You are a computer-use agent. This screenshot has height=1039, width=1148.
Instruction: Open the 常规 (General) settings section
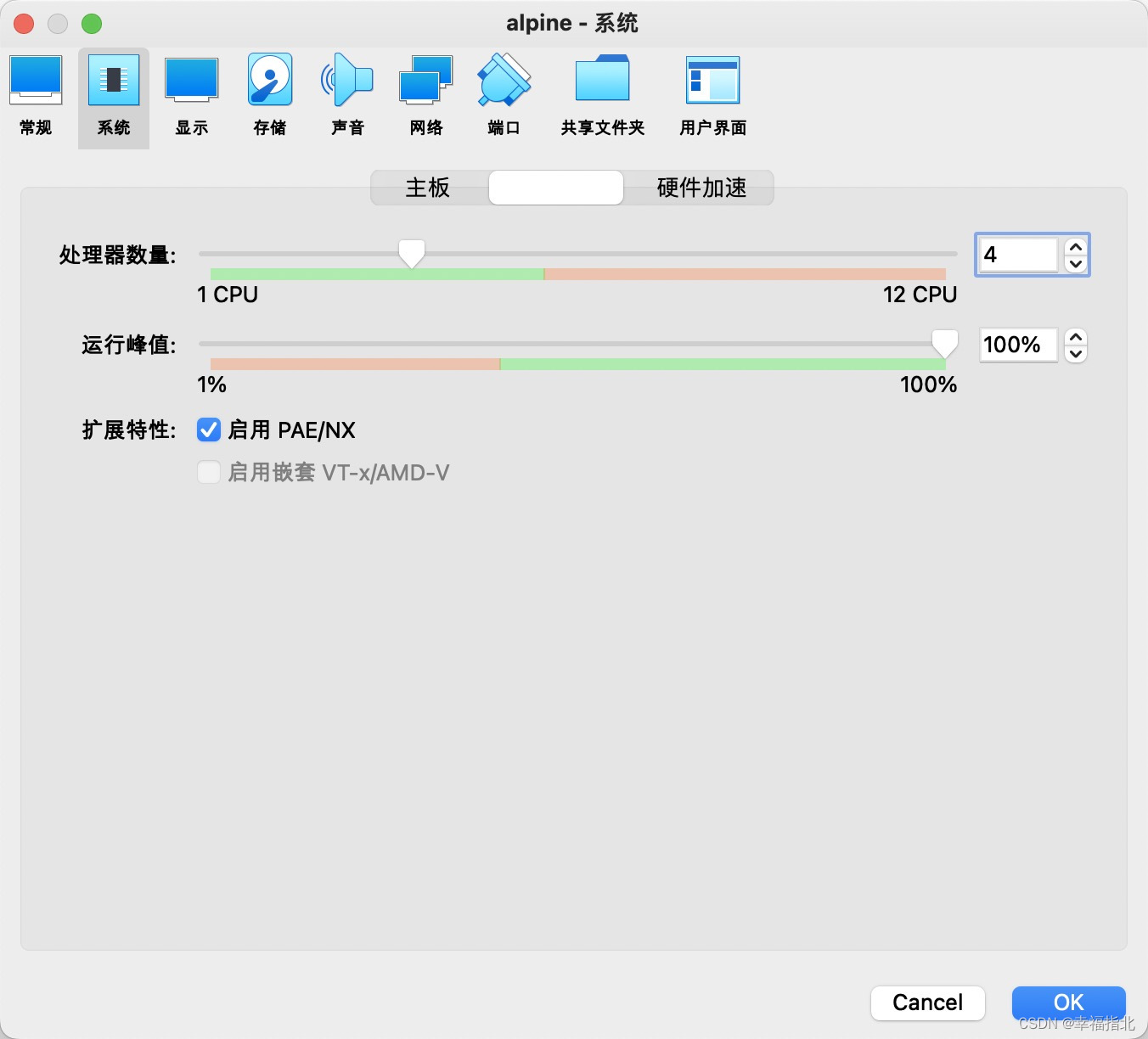click(x=36, y=95)
